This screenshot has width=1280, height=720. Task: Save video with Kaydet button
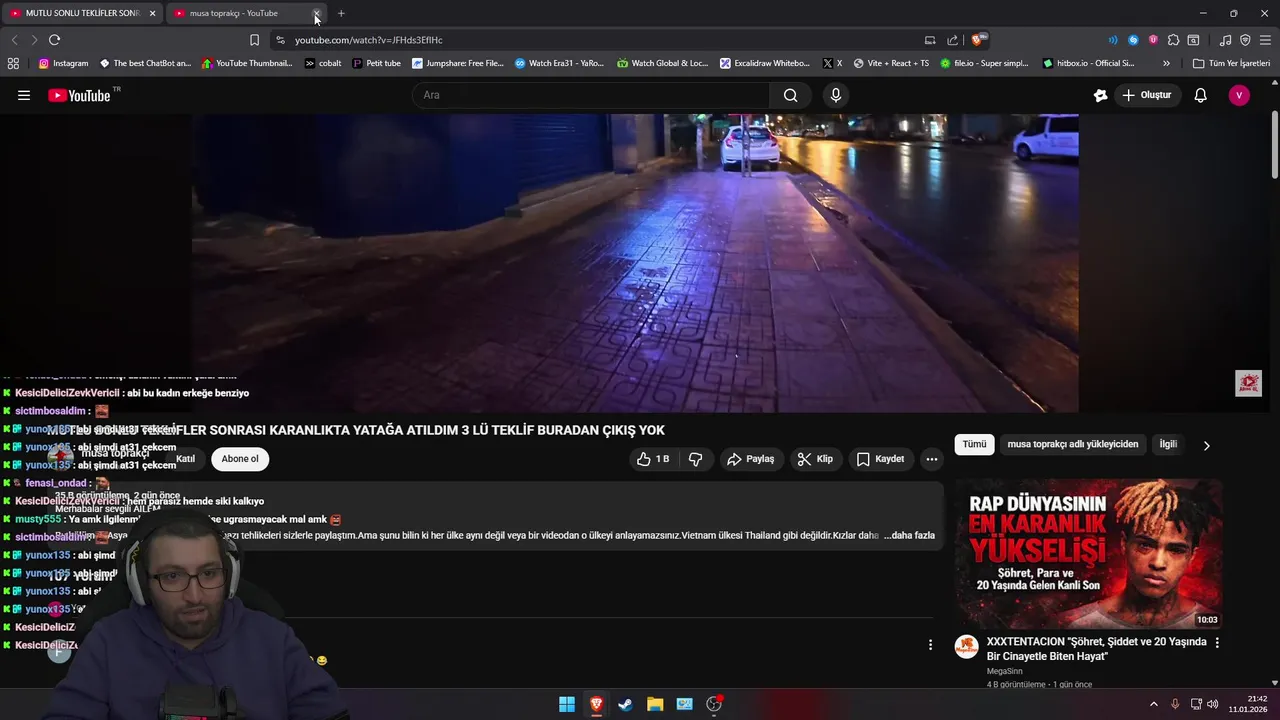880,459
